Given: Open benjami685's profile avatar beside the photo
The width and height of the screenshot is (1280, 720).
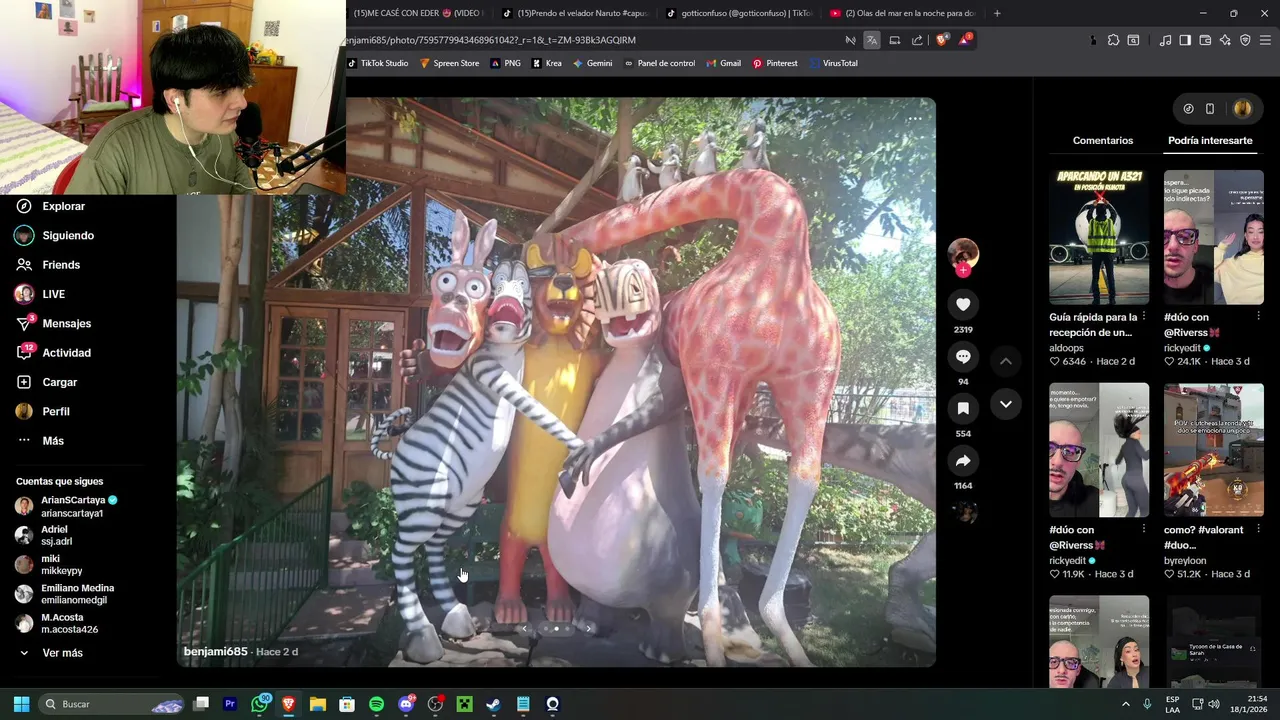Looking at the screenshot, I should [963, 253].
